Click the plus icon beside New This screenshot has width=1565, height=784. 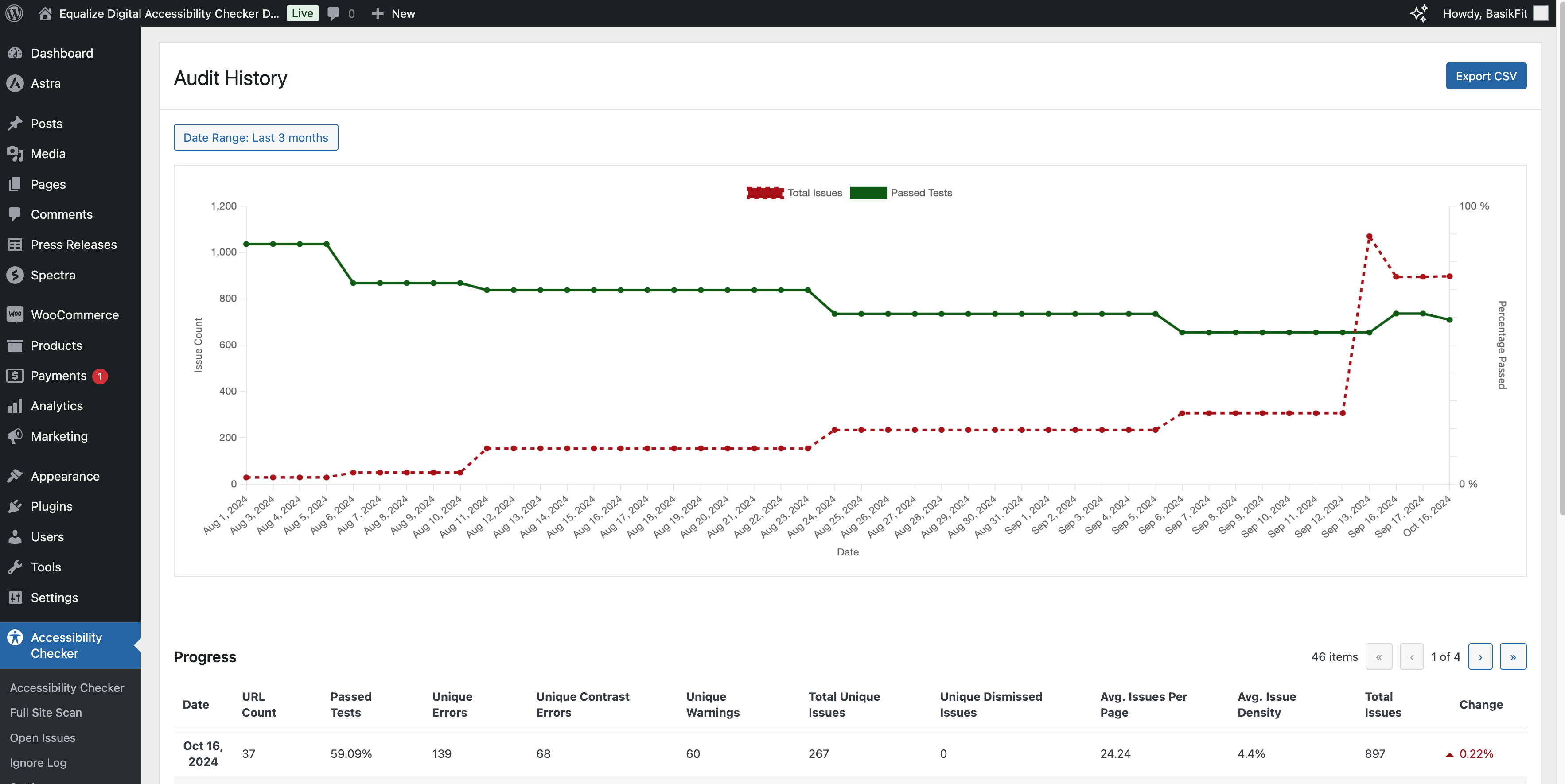point(377,13)
